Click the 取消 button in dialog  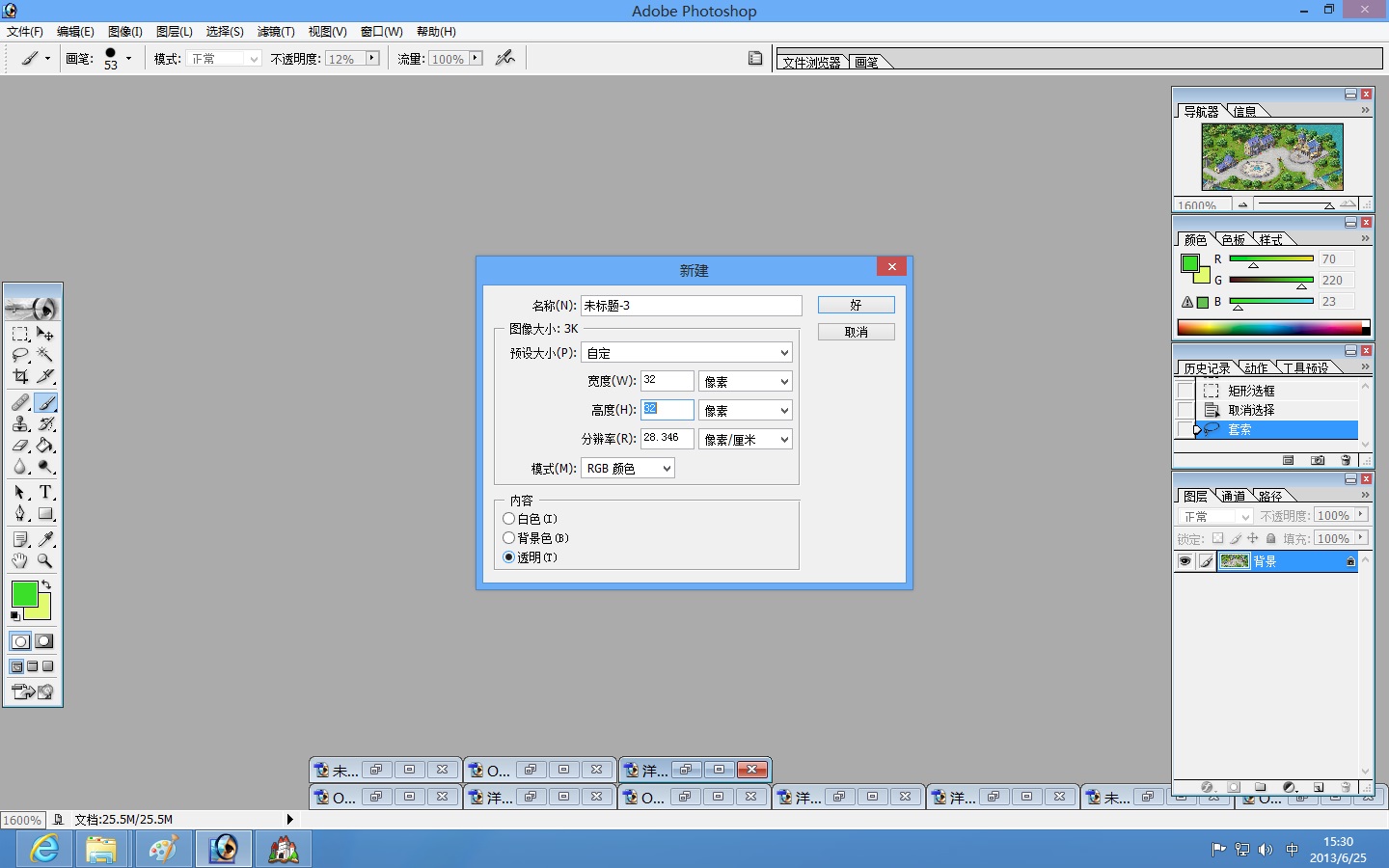click(857, 332)
